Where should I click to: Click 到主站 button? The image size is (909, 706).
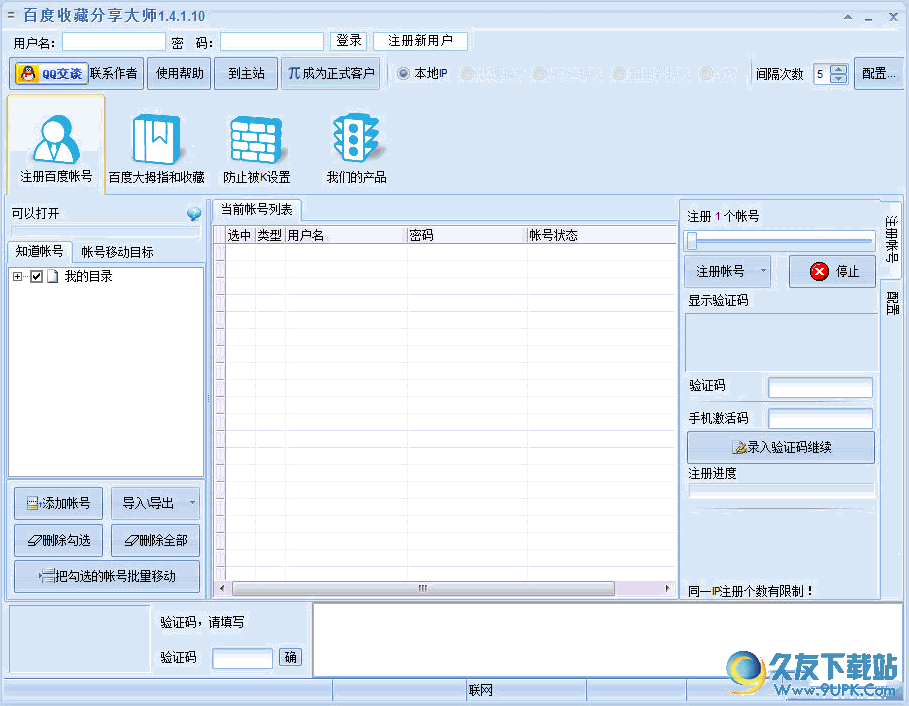pyautogui.click(x=246, y=74)
